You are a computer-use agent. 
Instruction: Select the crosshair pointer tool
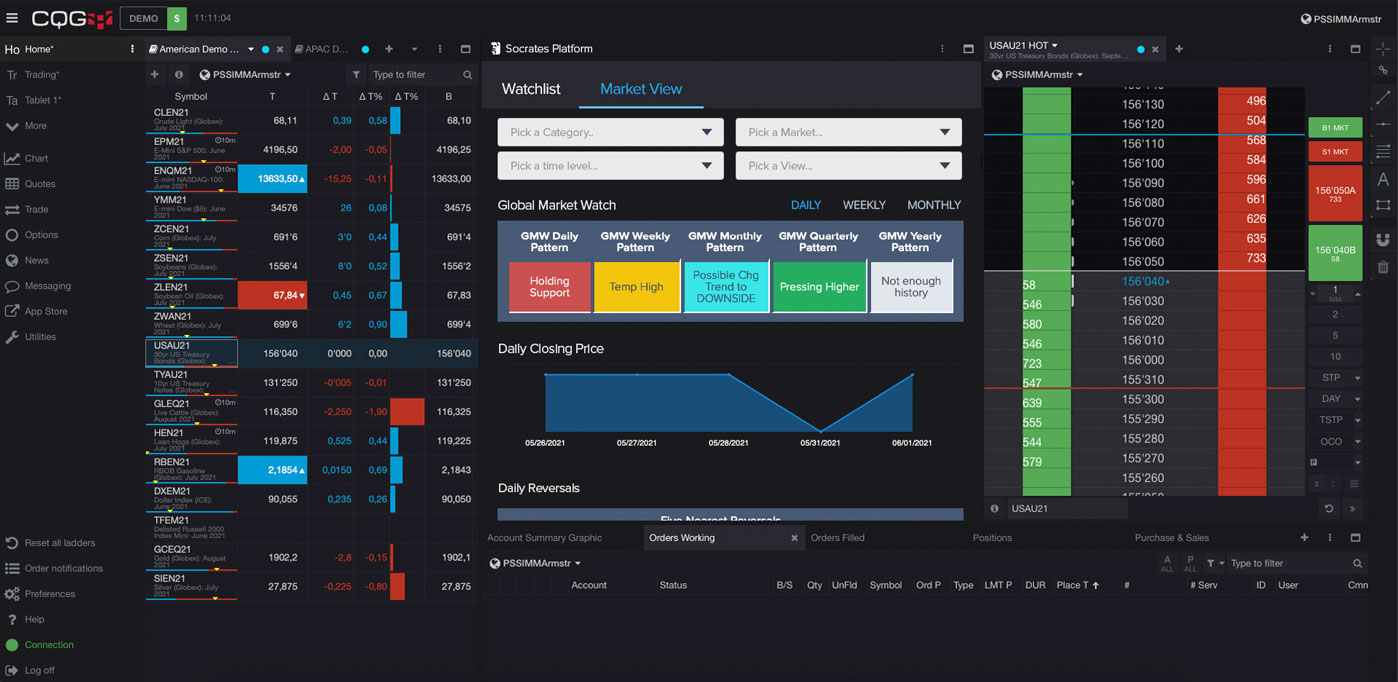1383,48
